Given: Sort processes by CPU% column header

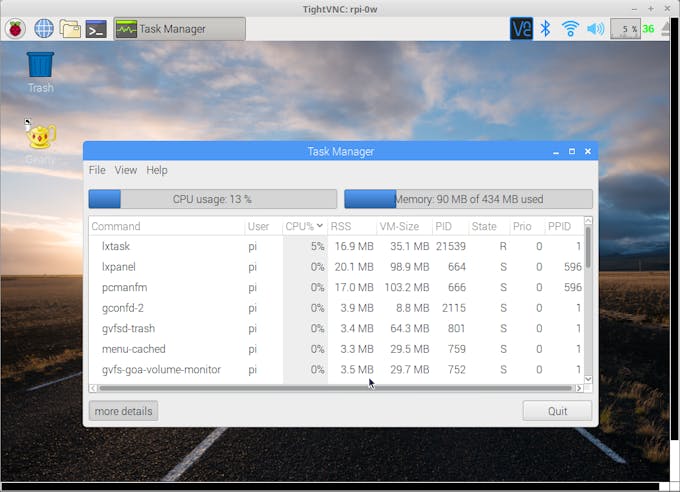Looking at the screenshot, I should pos(304,226).
